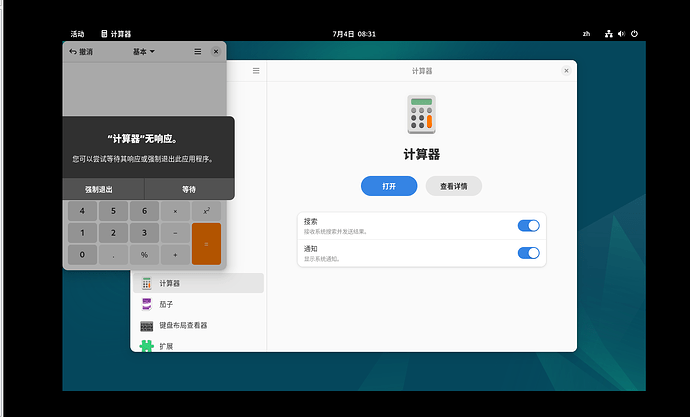Tap the decimal point key
Viewport: 690px width, 417px height.
click(x=113, y=255)
